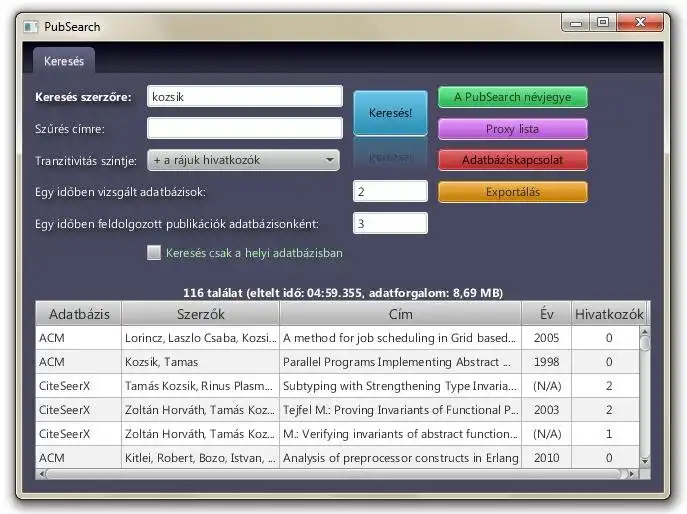
Task: Click the year cell 1998
Action: pyautogui.click(x=546, y=362)
